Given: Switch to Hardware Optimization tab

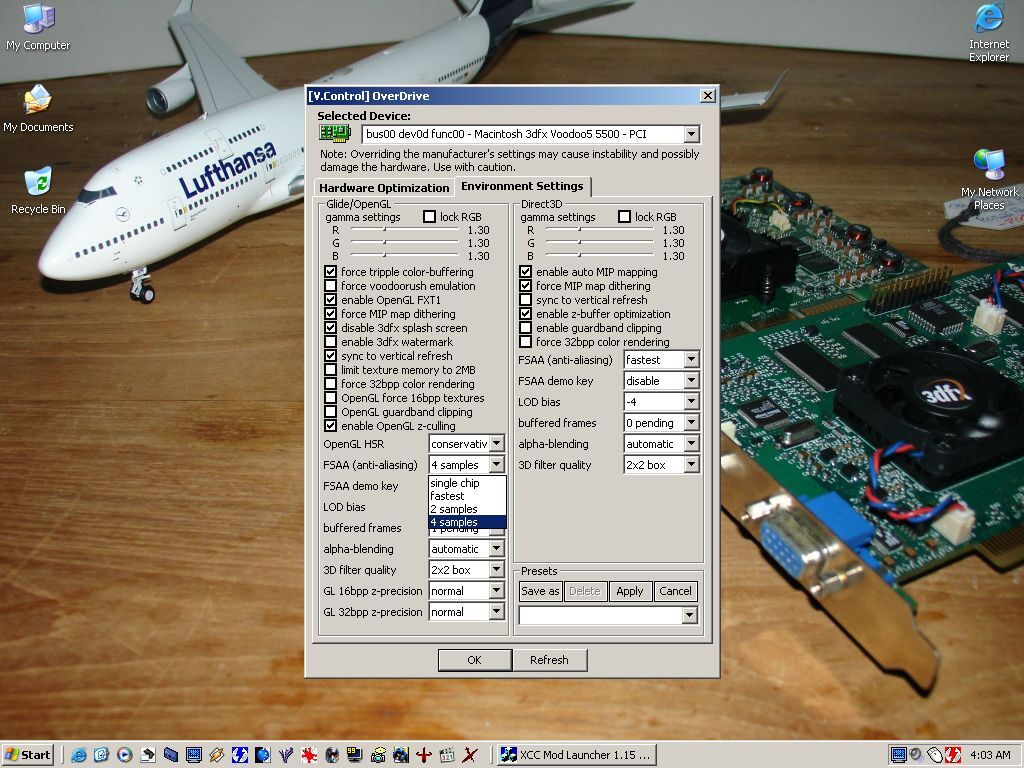Looking at the screenshot, I should pos(384,187).
